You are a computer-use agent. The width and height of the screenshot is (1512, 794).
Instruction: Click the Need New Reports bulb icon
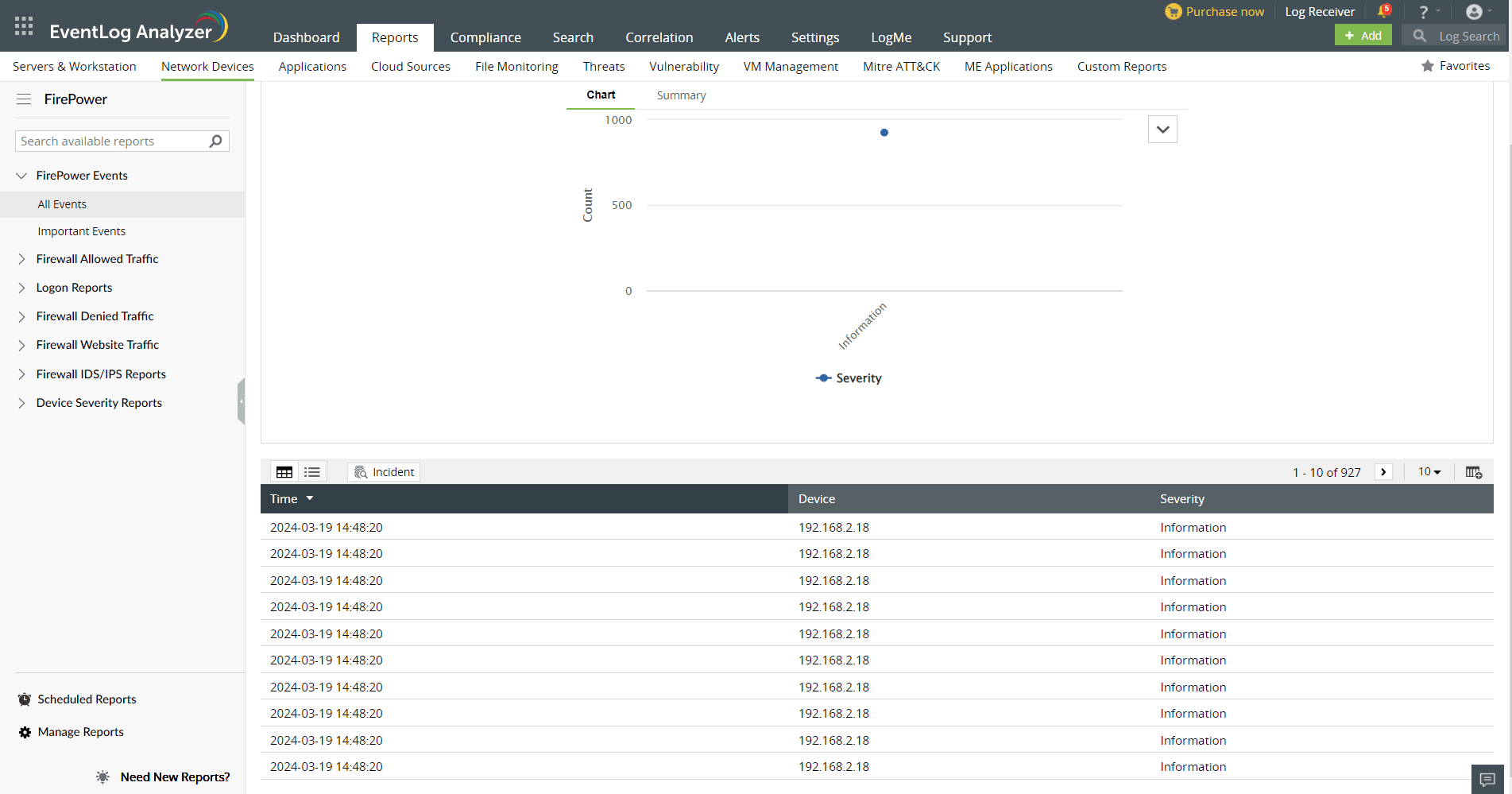click(102, 777)
